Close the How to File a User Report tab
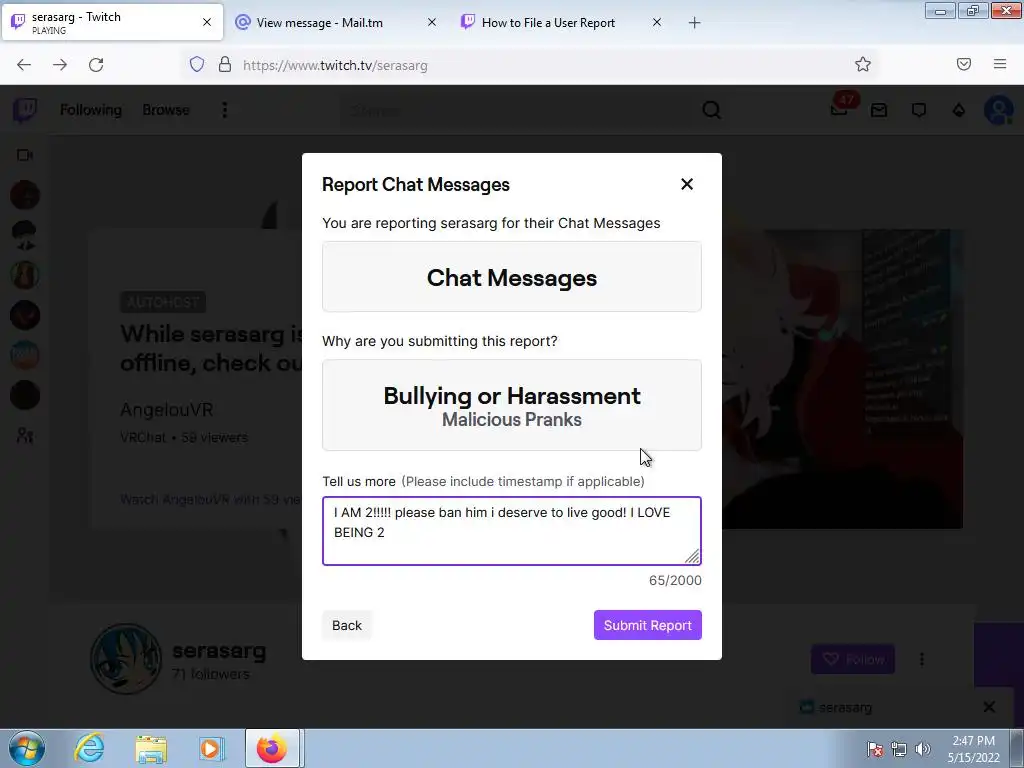The height and width of the screenshot is (768, 1024). 657,22
